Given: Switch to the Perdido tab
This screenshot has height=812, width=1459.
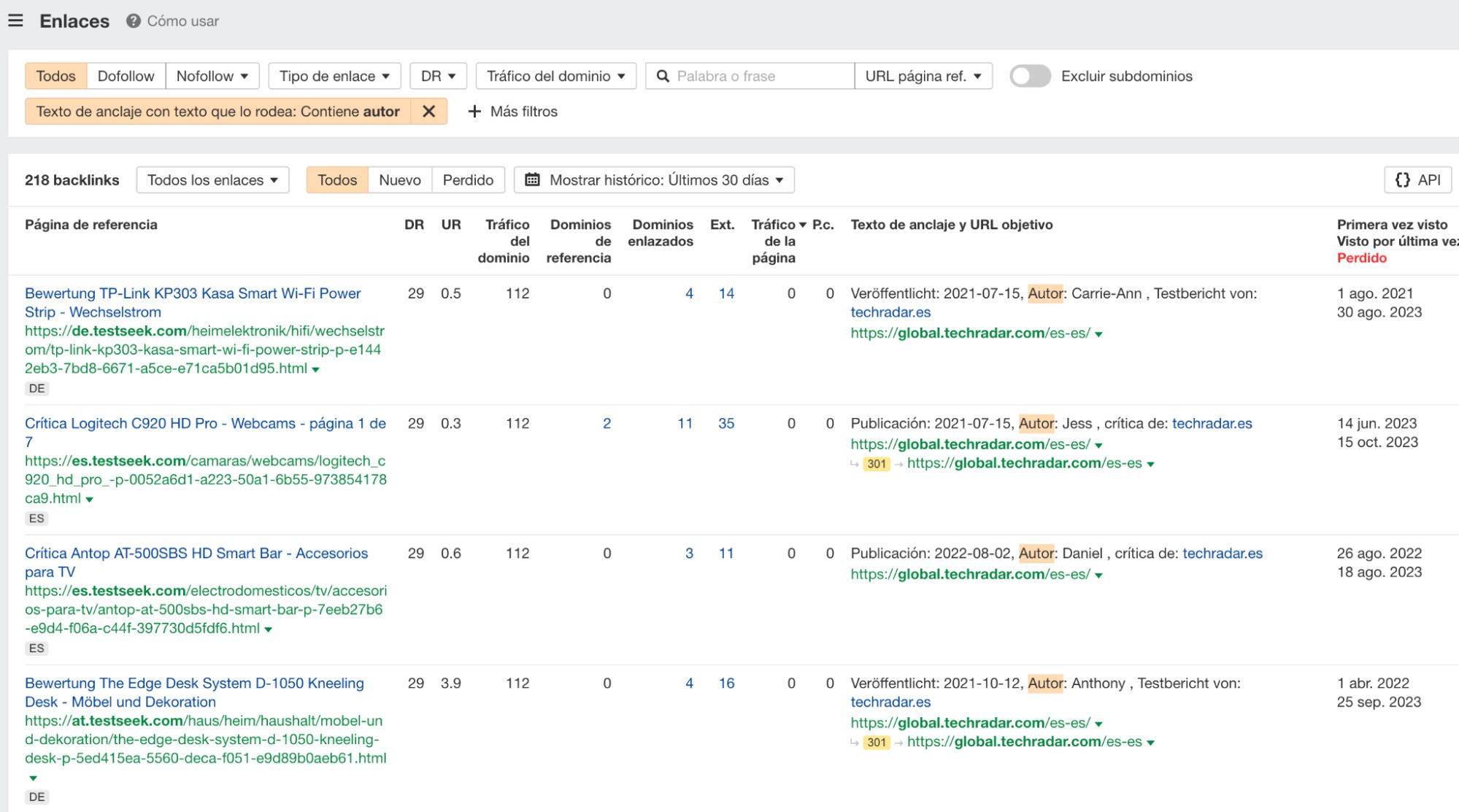Looking at the screenshot, I should click(468, 180).
